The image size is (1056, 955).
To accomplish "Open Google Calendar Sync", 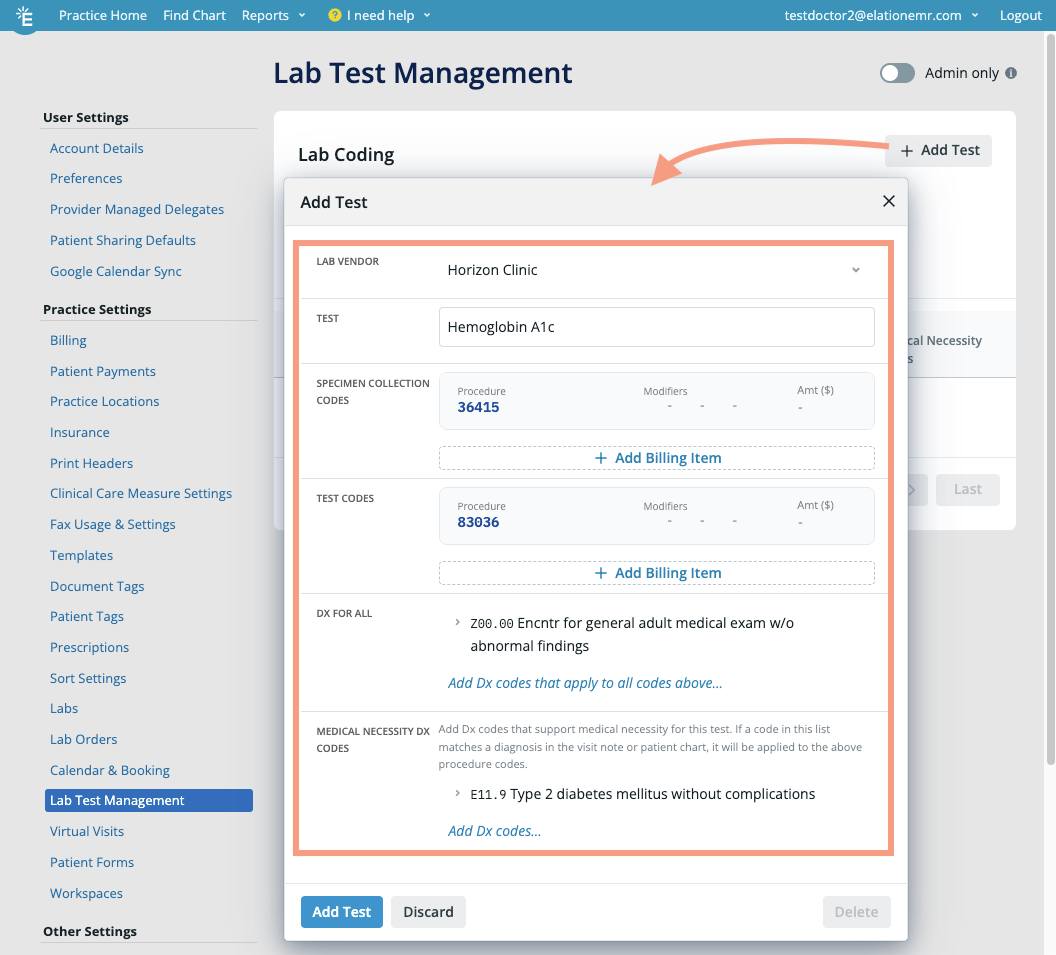I will coord(116,271).
